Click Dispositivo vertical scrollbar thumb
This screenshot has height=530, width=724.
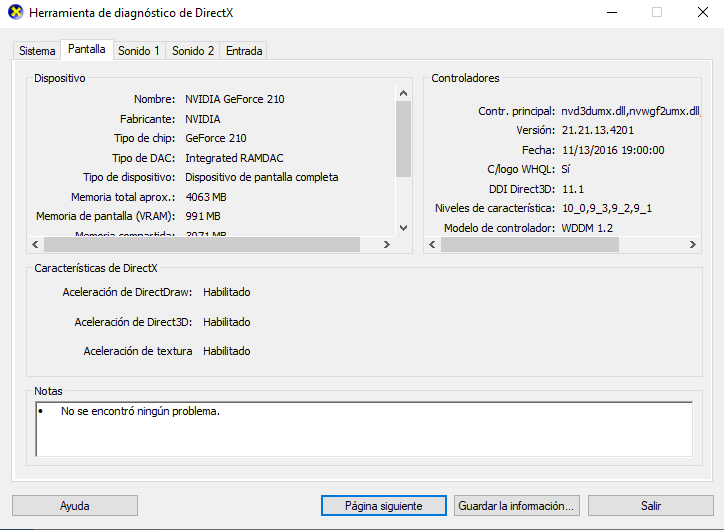pos(404,139)
